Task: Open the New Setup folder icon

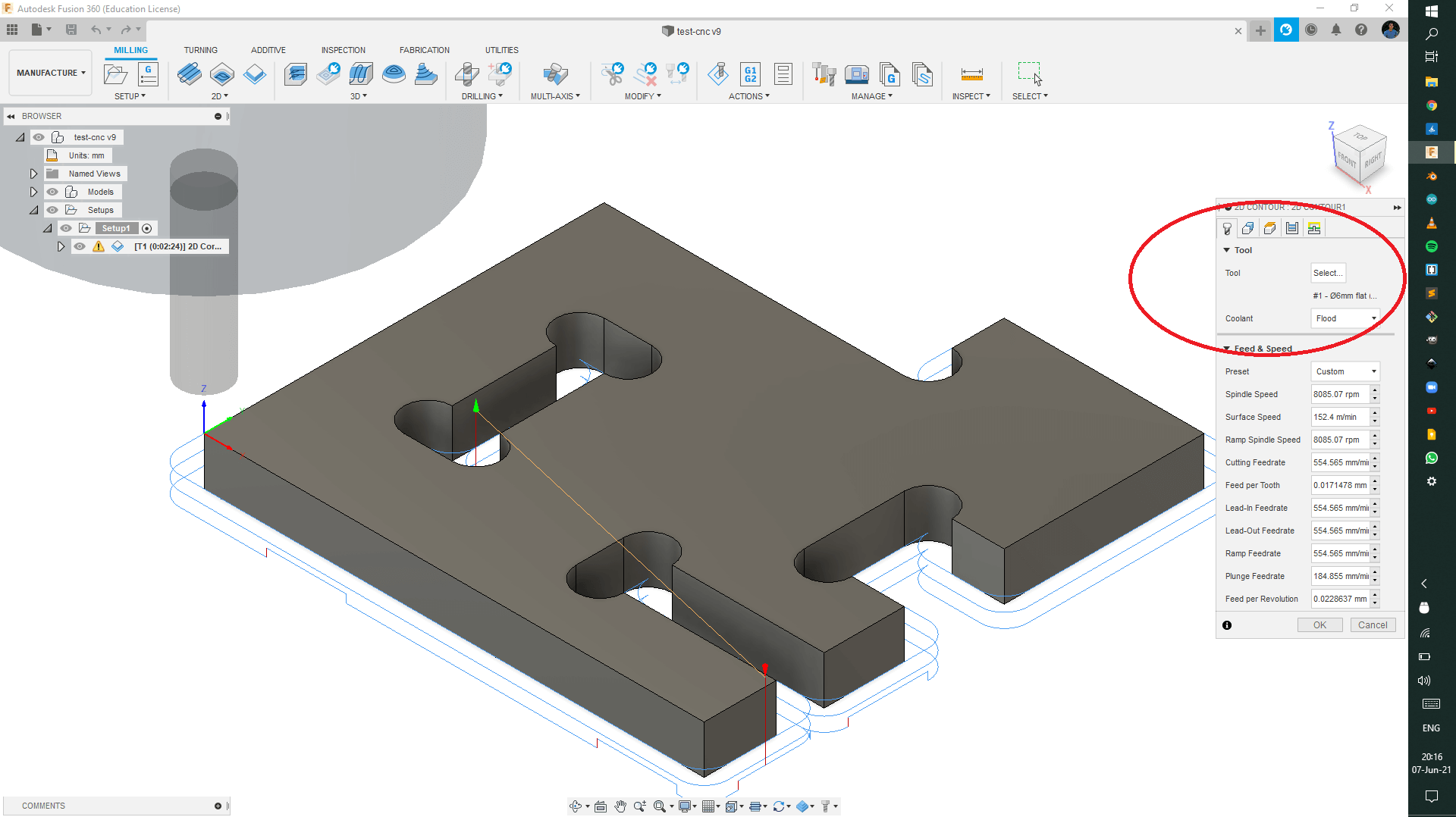Action: tap(116, 74)
